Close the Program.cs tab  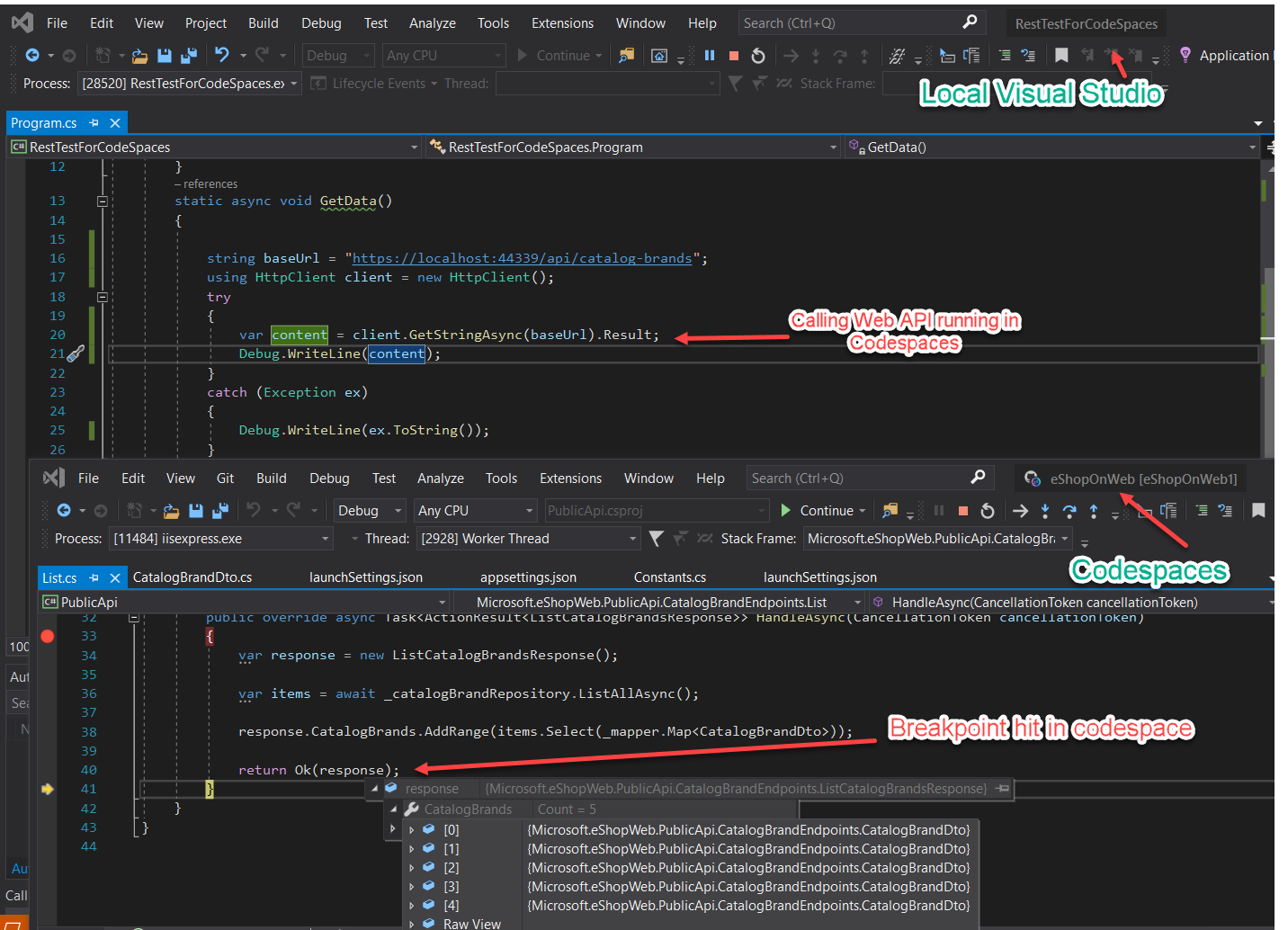coord(115,122)
